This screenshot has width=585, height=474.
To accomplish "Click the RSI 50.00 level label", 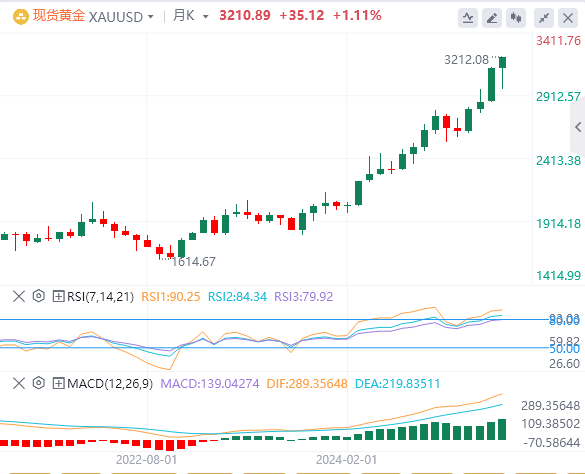I will tap(564, 349).
